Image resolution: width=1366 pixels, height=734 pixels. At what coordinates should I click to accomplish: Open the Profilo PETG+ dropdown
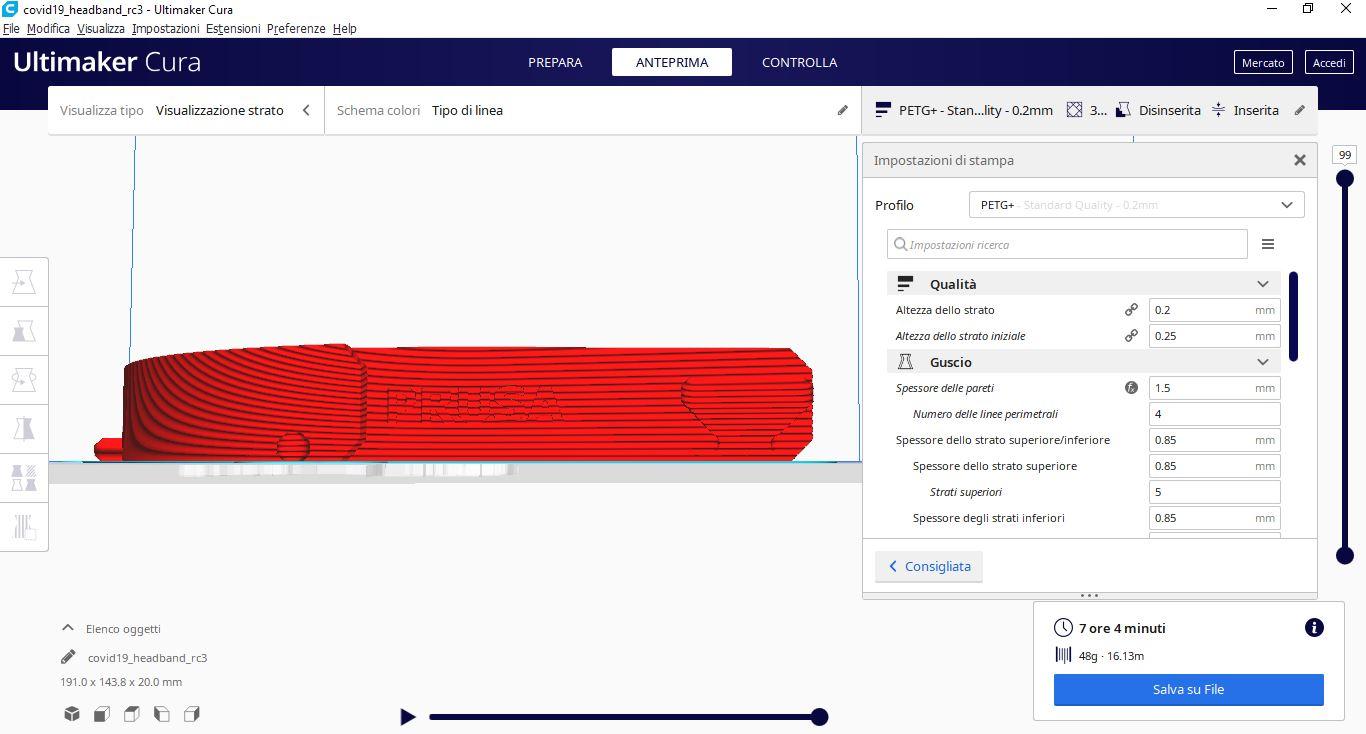(1136, 205)
